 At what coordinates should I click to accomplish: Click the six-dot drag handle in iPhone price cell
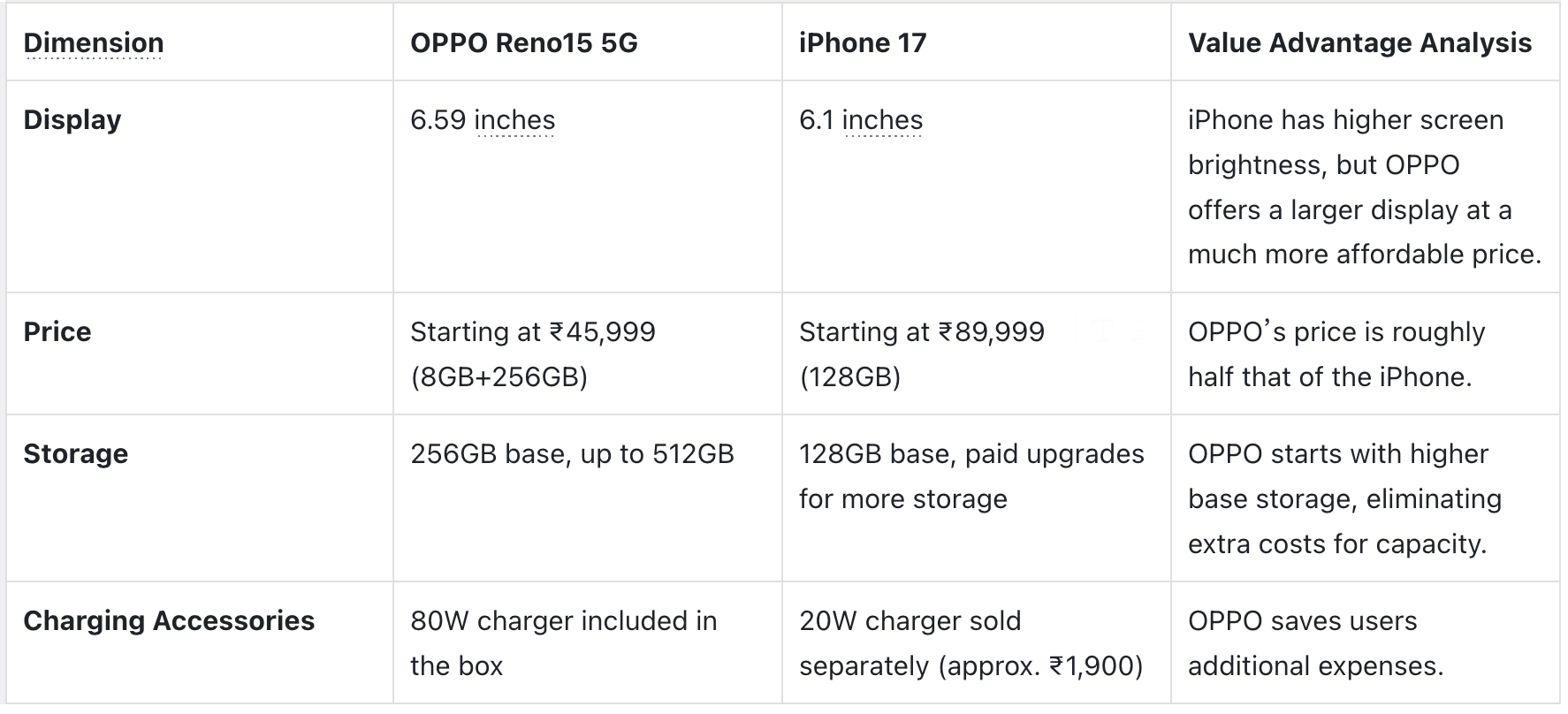(x=1138, y=331)
